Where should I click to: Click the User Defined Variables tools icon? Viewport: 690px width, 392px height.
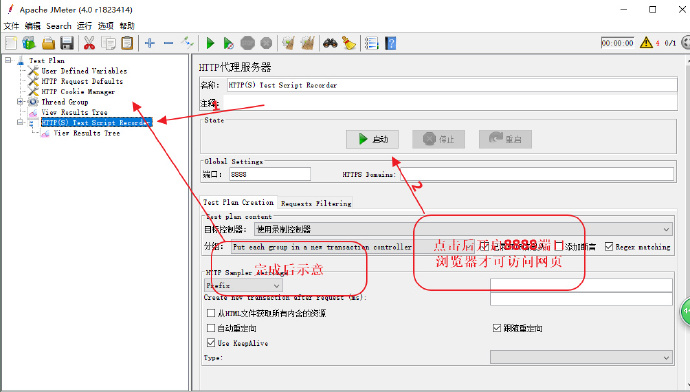(33, 71)
